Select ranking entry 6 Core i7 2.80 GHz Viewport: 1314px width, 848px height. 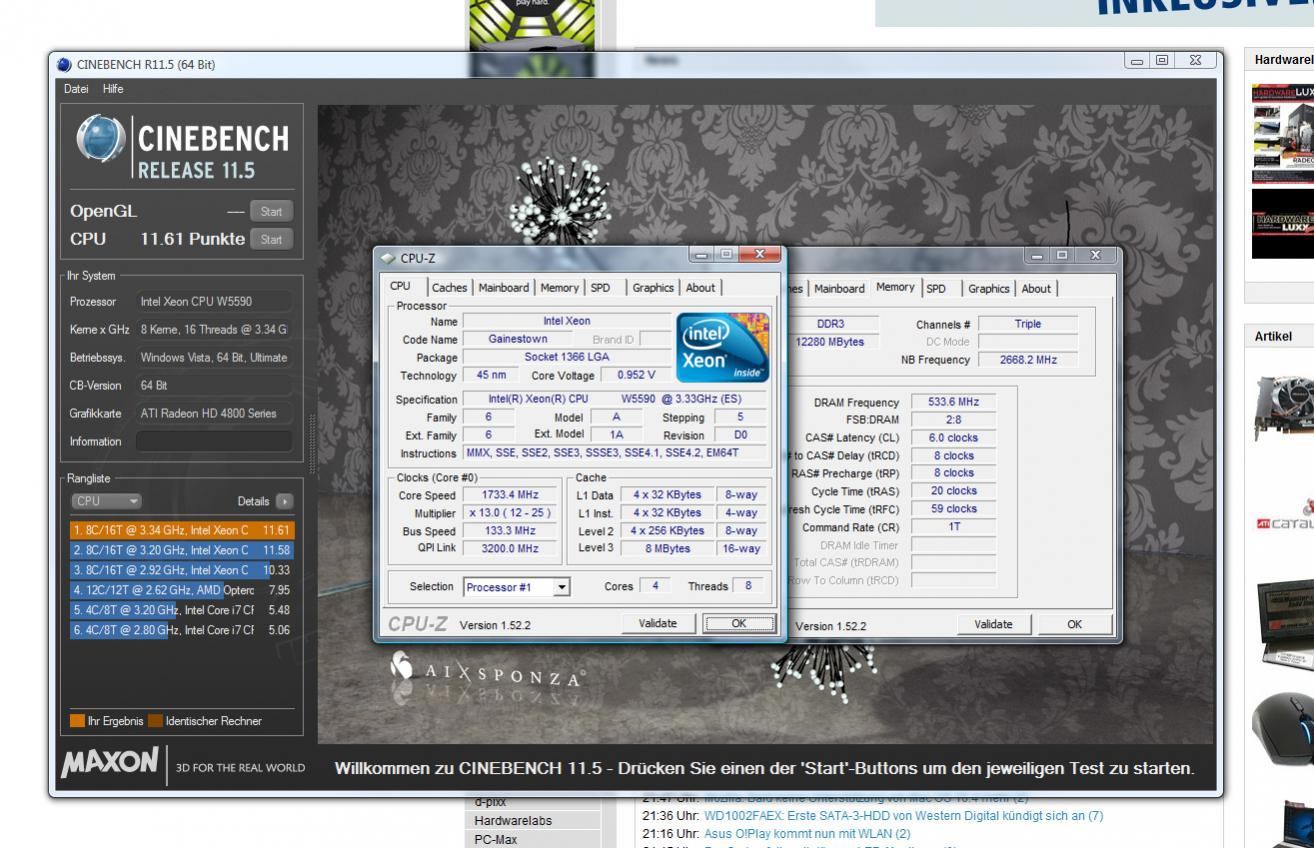[x=182, y=629]
